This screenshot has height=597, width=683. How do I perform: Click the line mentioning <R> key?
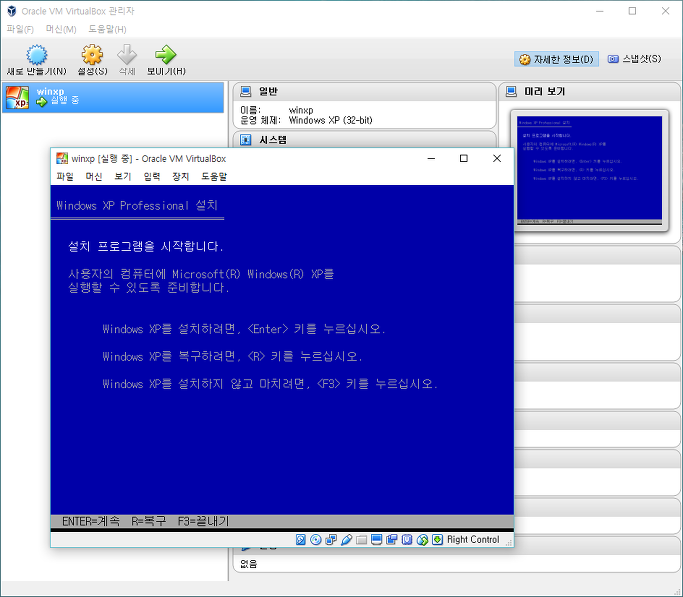[233, 357]
